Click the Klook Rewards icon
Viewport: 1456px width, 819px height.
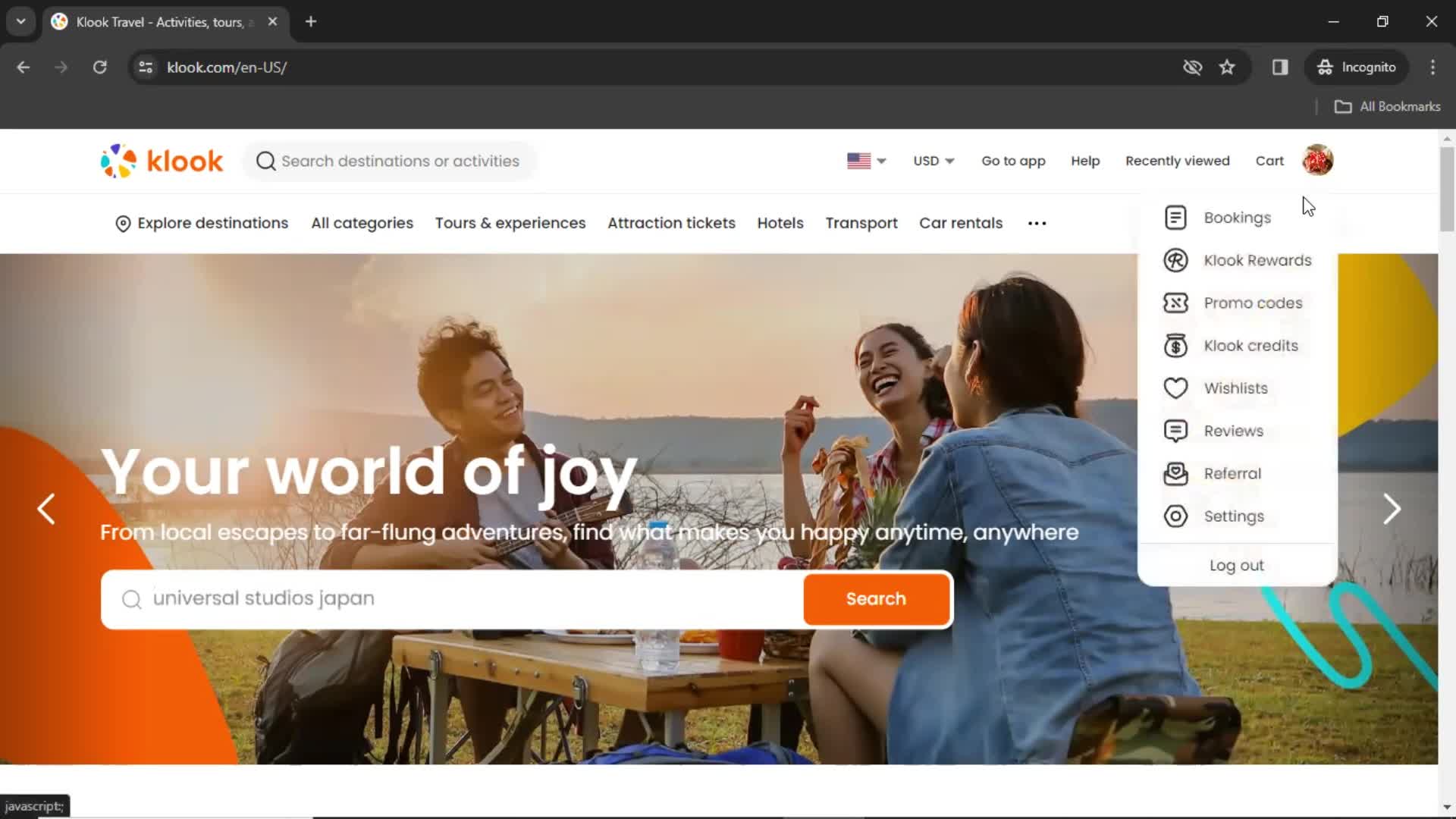point(1175,260)
